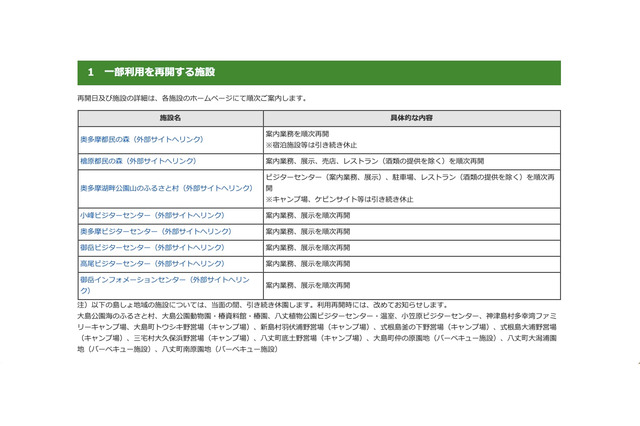Click the intro sentence 再開日及び施設の詳細は
Viewport: 640px width, 426px height.
click(191, 98)
